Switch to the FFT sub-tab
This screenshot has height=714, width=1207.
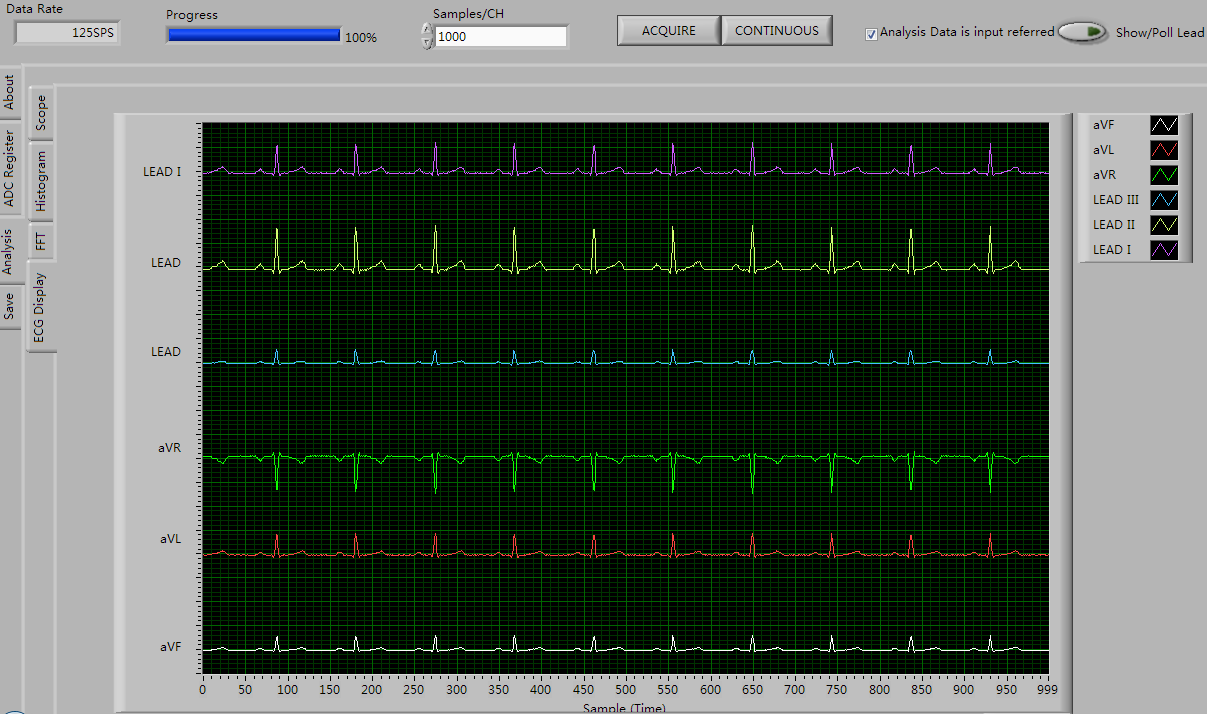tap(41, 240)
